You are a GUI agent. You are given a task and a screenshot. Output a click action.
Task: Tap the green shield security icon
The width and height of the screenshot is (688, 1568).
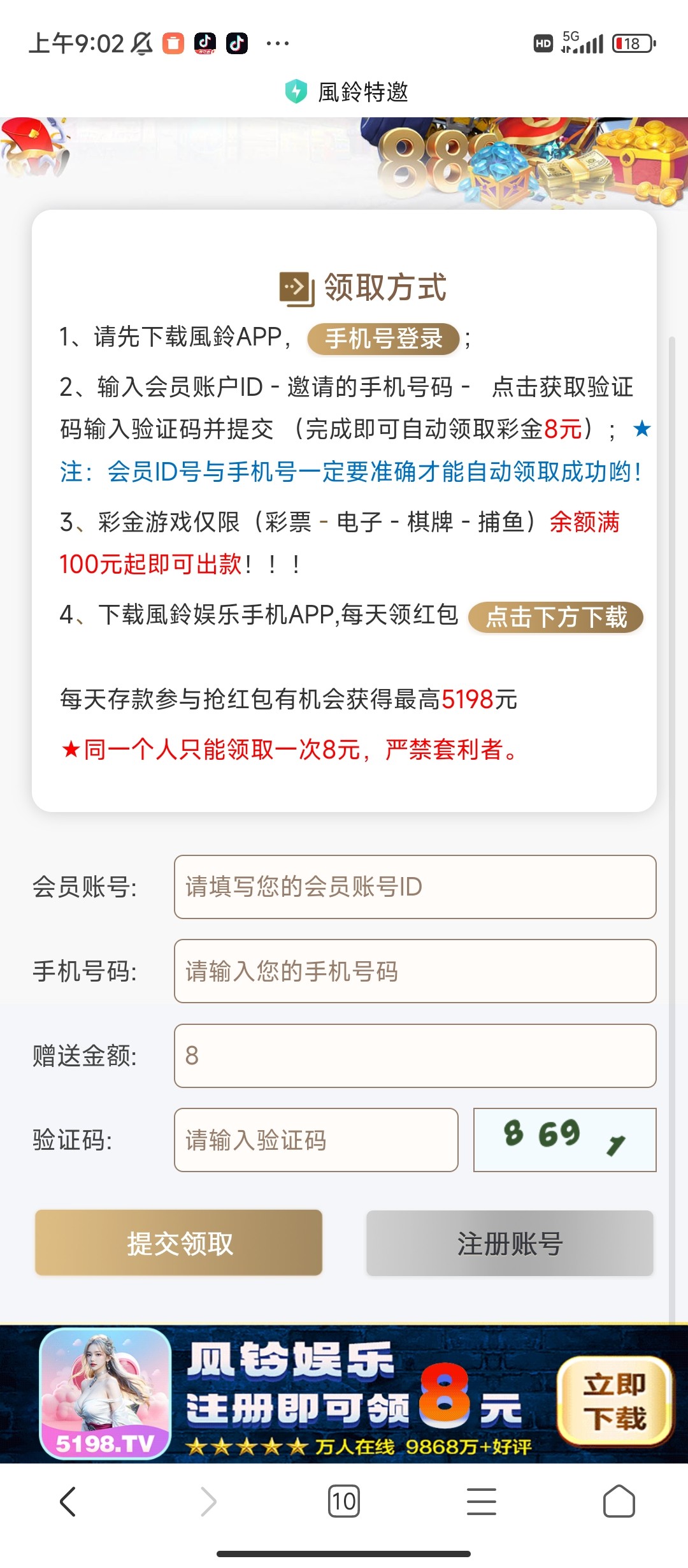click(x=296, y=92)
